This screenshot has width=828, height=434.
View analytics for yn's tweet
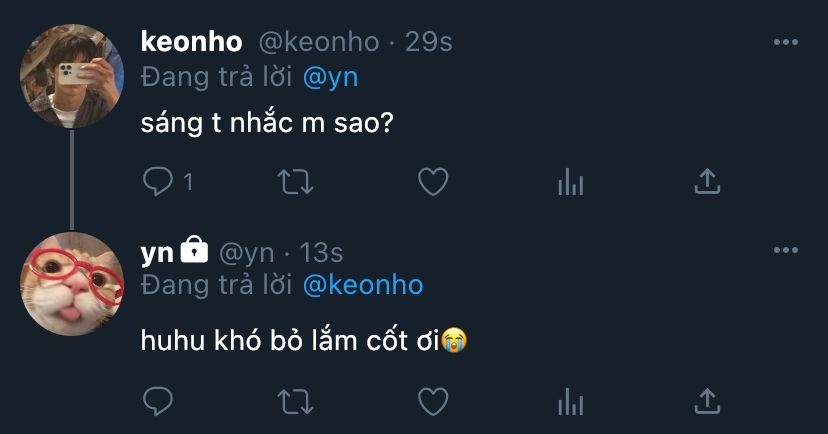coord(570,402)
